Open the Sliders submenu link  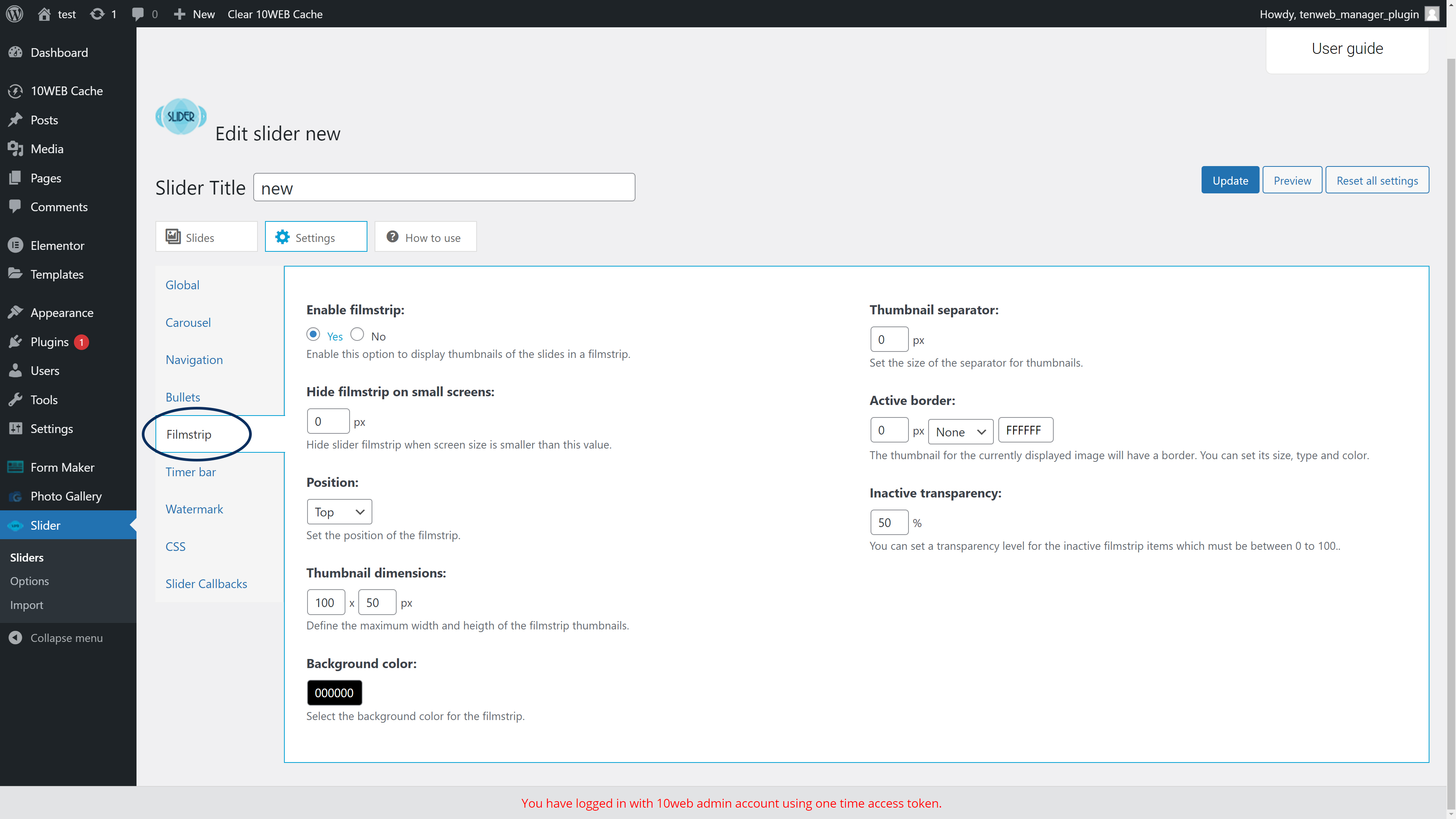click(27, 557)
